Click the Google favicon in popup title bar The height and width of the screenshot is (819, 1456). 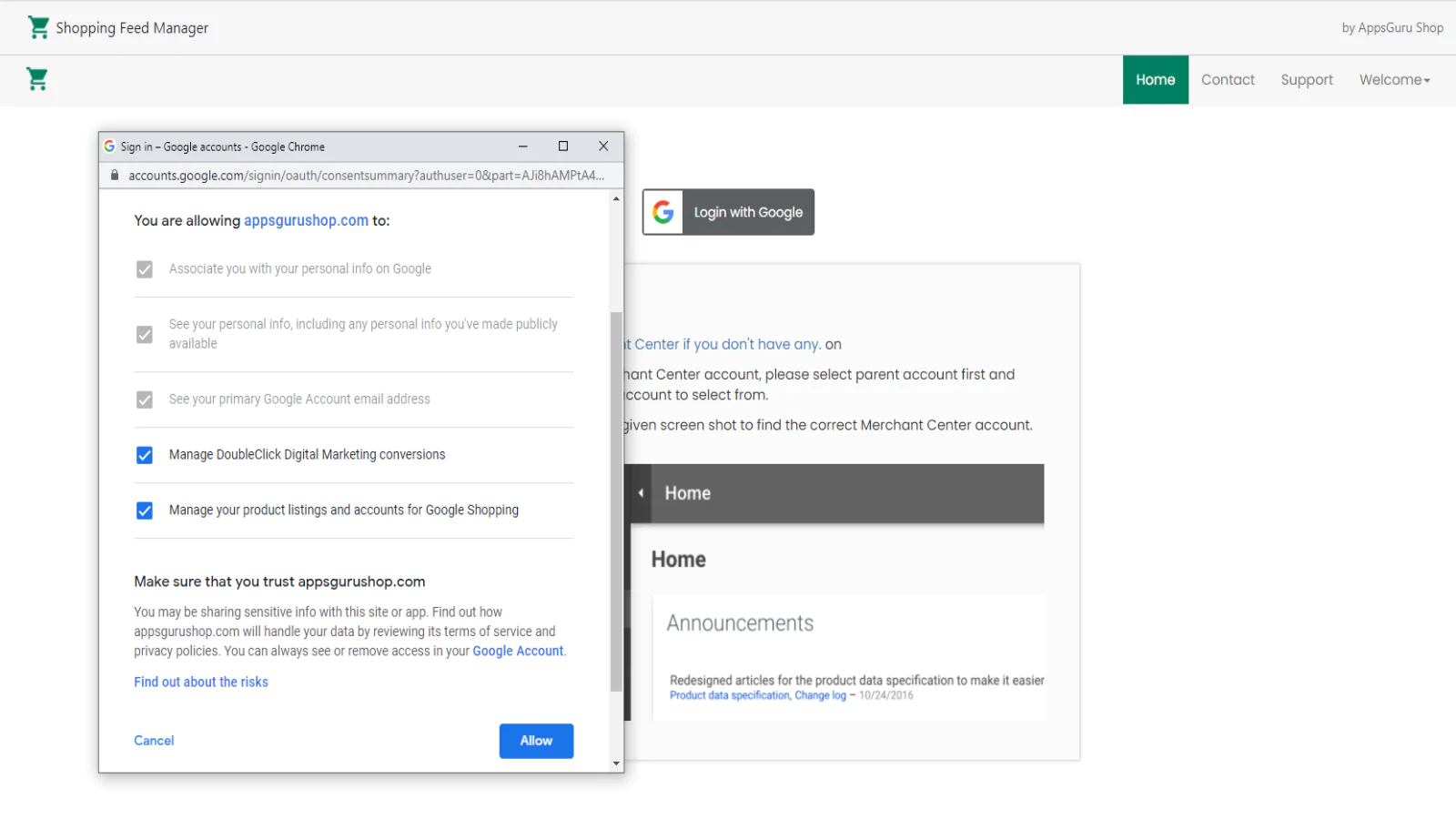[109, 147]
